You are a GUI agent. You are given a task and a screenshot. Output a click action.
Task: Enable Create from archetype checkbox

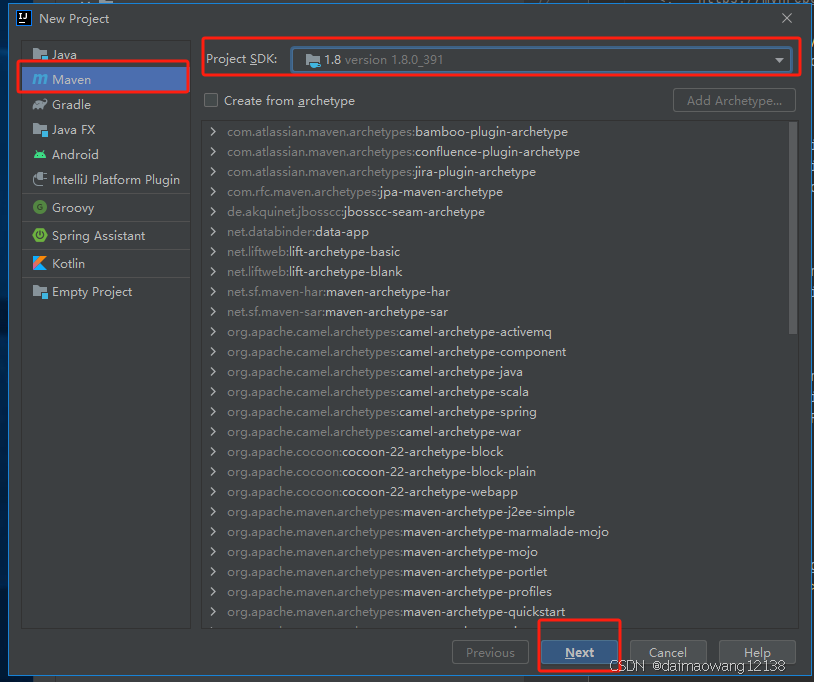(211, 100)
